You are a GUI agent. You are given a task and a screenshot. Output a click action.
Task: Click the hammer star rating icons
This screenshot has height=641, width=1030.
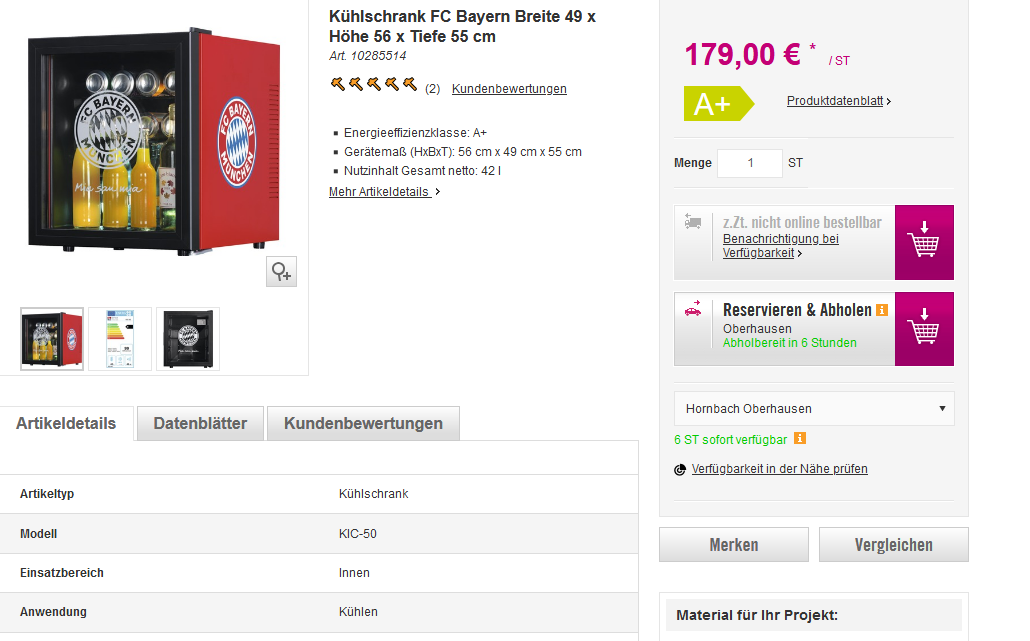pos(374,84)
